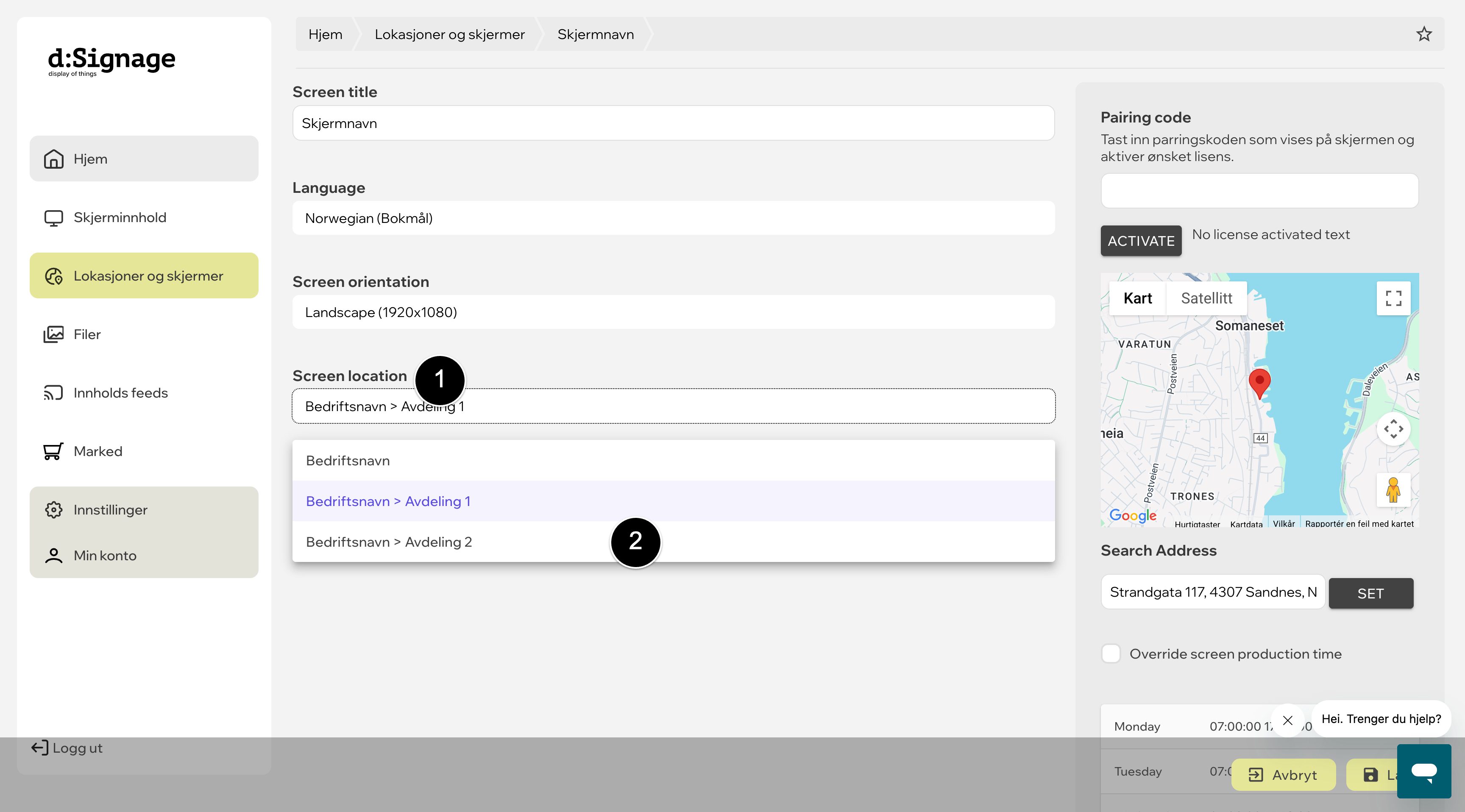Open Innholds feeds in the sidebar

point(144,393)
